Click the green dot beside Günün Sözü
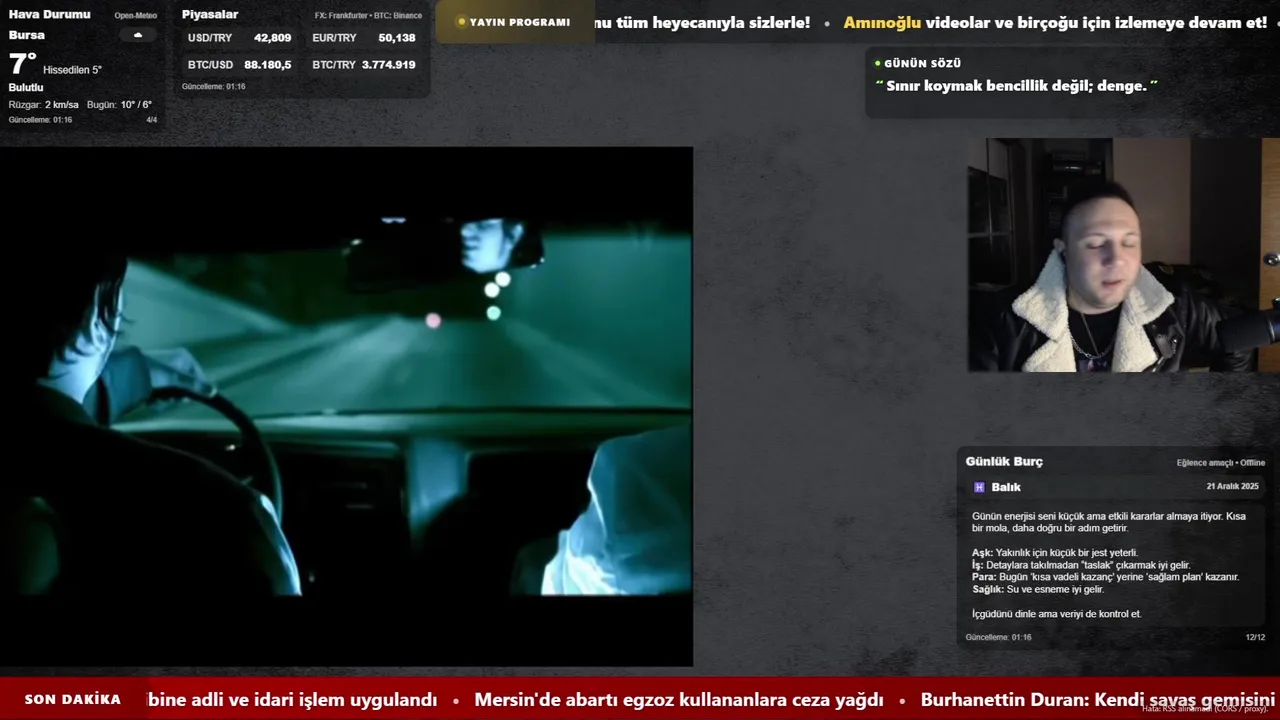The height and width of the screenshot is (720, 1280). pyautogui.click(x=878, y=63)
